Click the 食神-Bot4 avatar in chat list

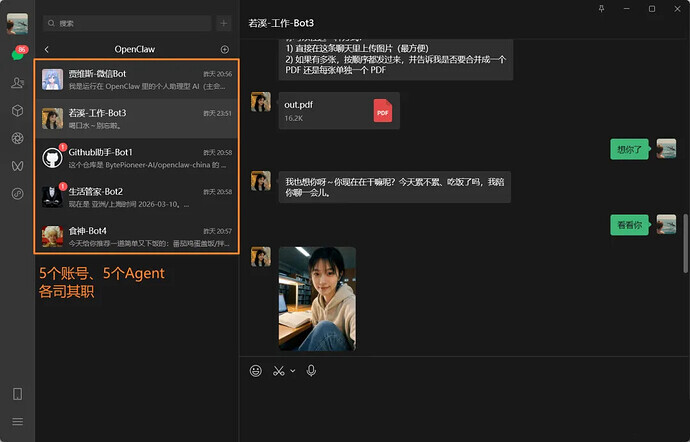click(52, 236)
